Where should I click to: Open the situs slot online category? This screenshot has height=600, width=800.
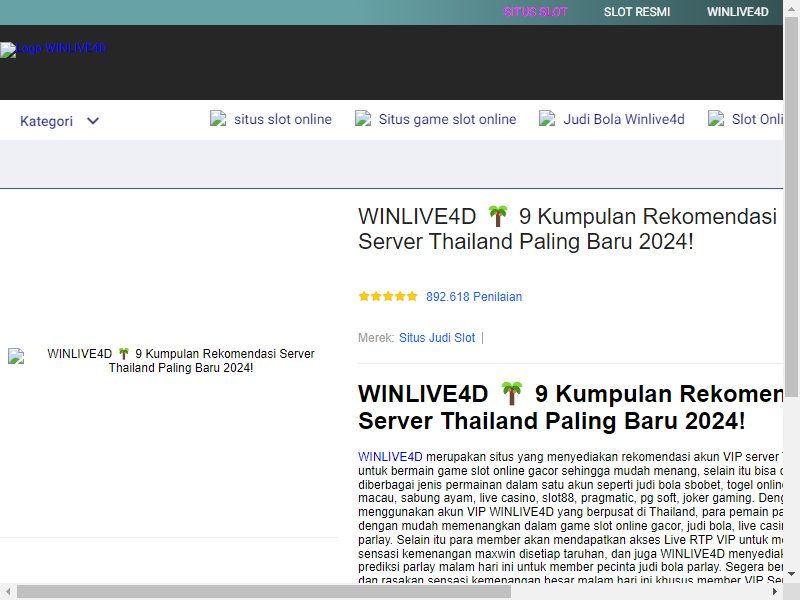click(x=283, y=119)
